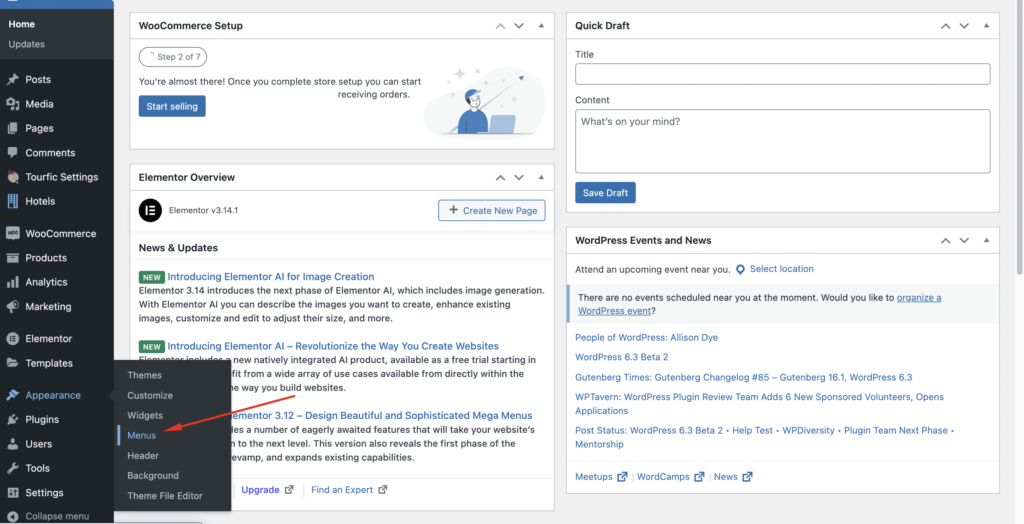The height and width of the screenshot is (524, 1024).
Task: Click the Select location link
Action: tap(782, 269)
